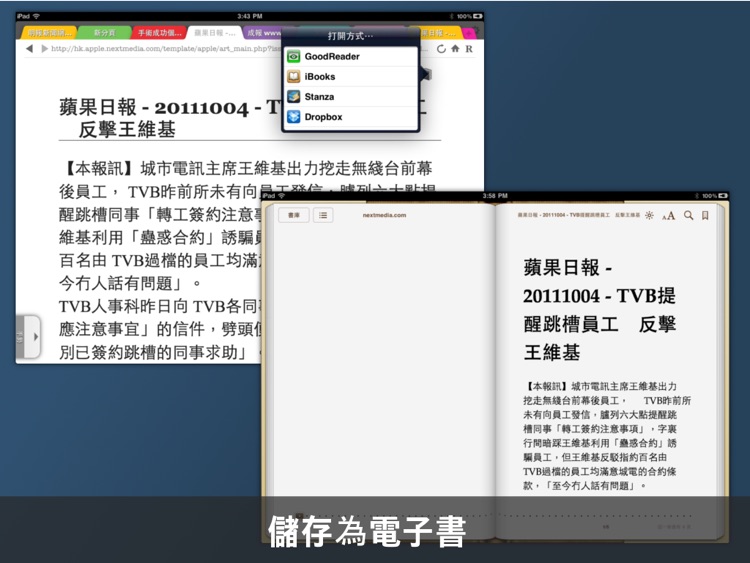
Task: Click the article heading 蘋果日報 - 20111004 in browser
Action: tap(154, 107)
